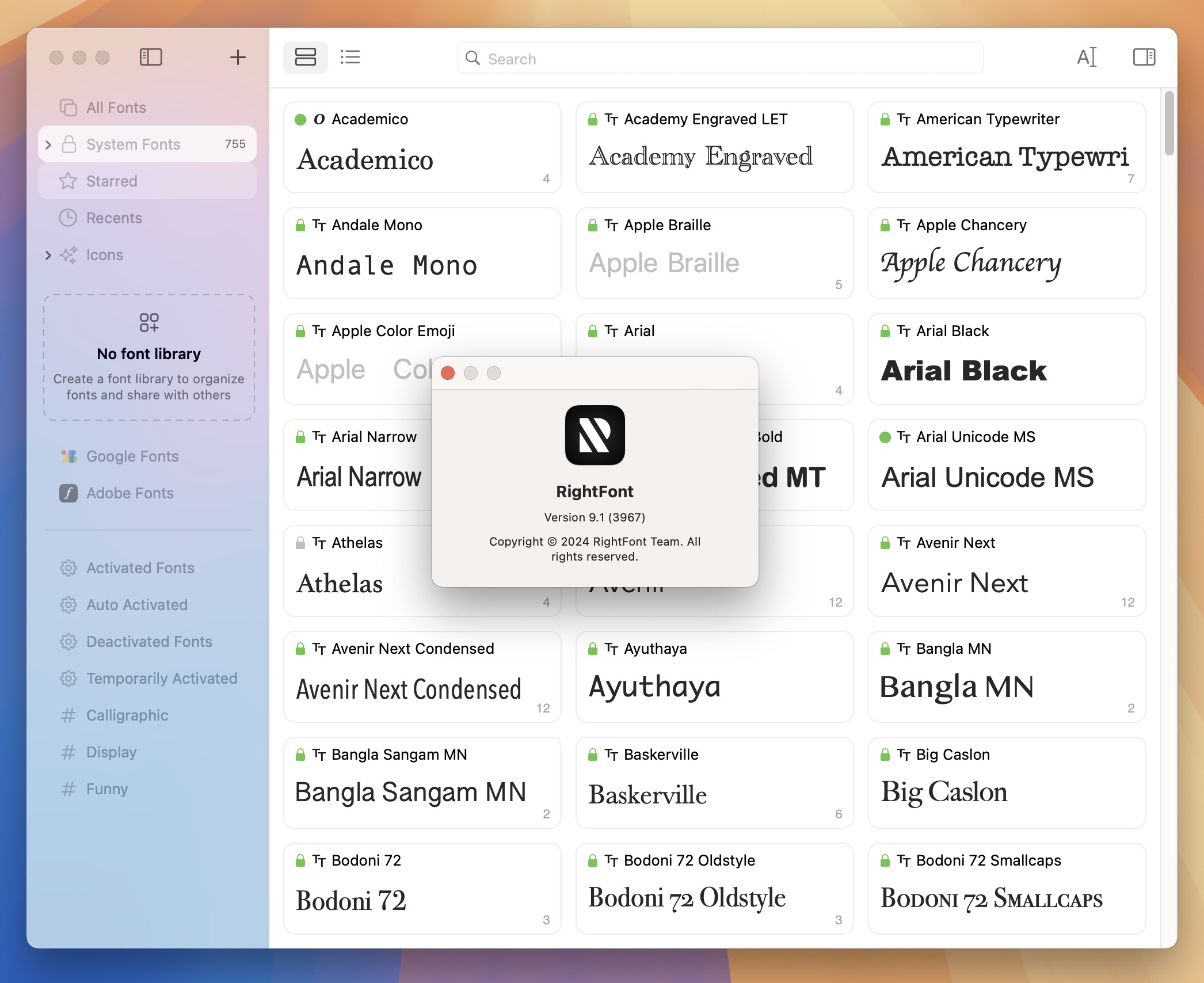This screenshot has height=983, width=1204.
Task: Click the Deactivated Fonts settings item
Action: tap(149, 640)
